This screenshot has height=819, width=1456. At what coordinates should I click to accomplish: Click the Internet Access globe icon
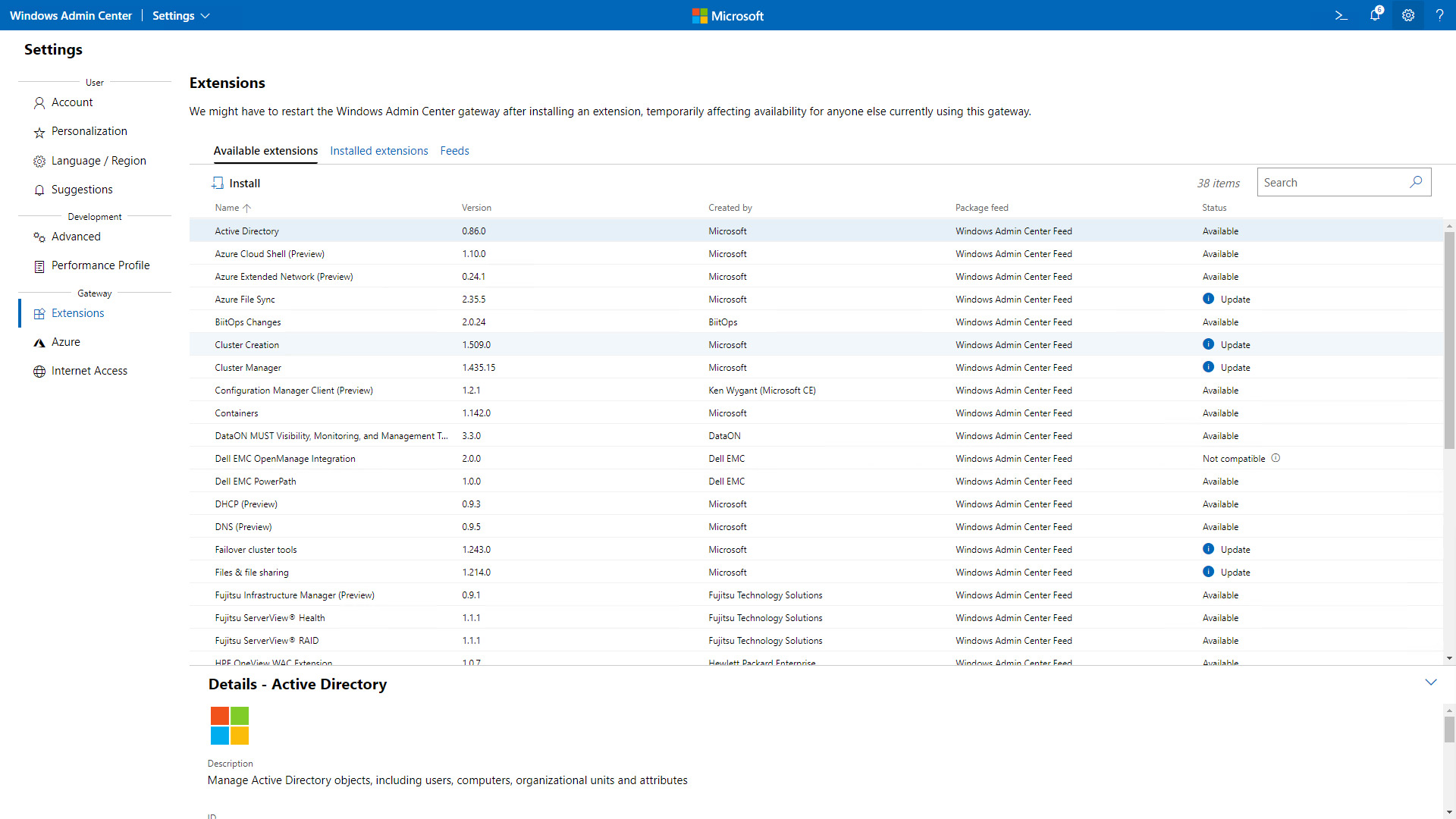tap(39, 372)
